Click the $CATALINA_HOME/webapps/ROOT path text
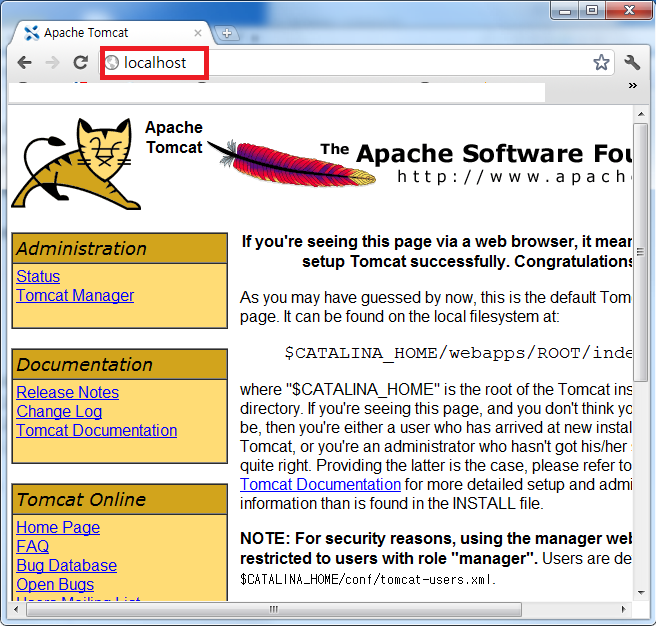656x626 pixels. 458,353
